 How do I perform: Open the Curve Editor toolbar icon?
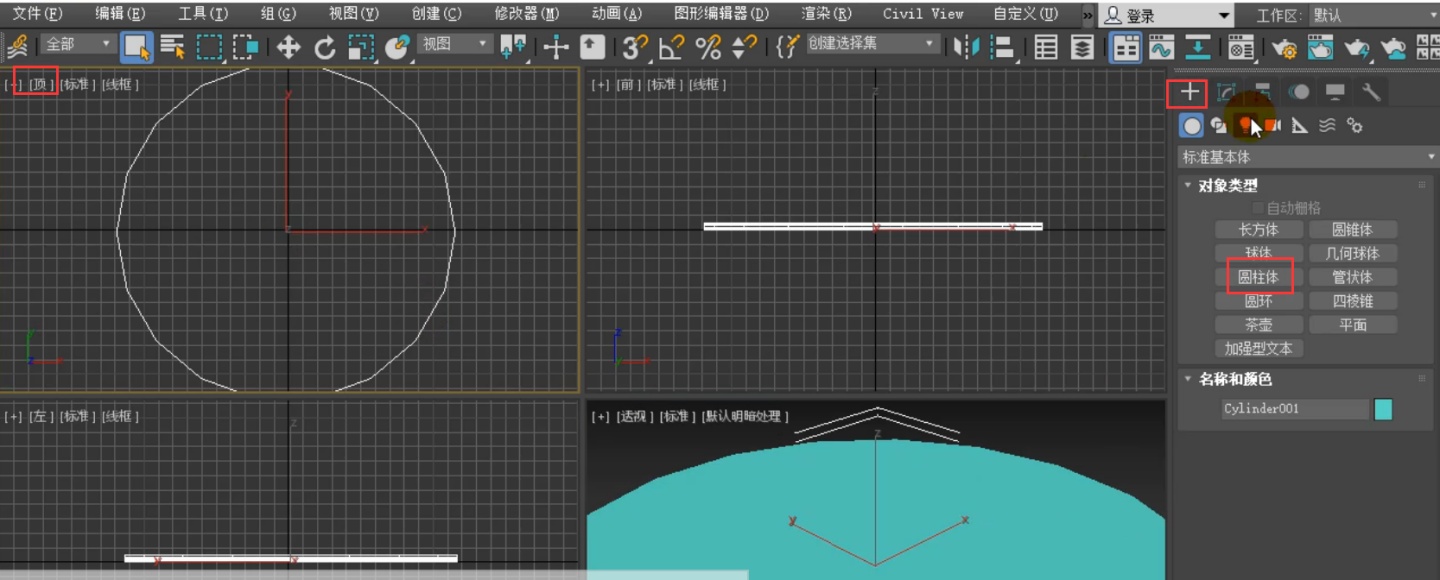point(1161,47)
